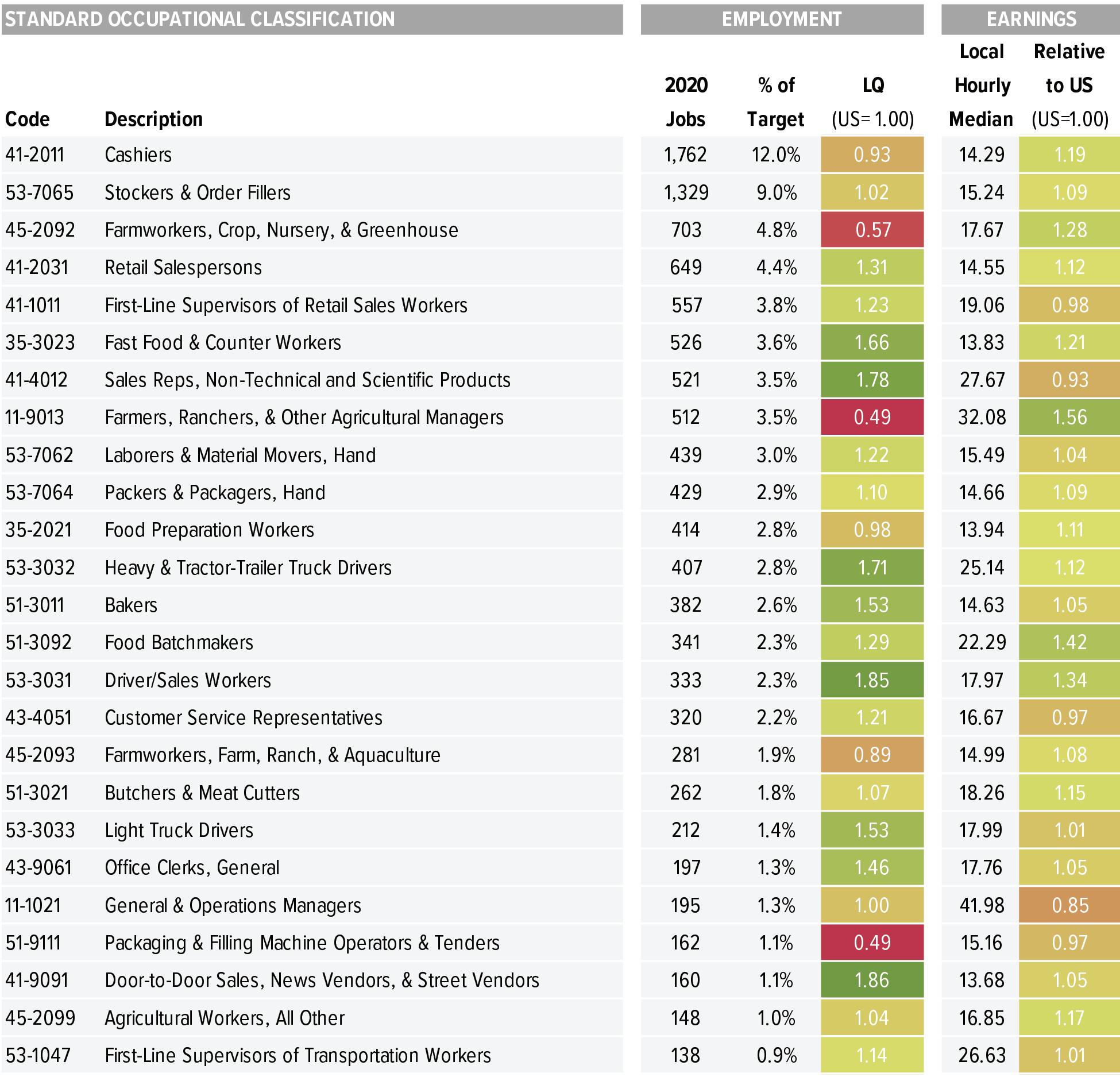Screen dimensions: 1120x1077
Task: Select the Cashiers description cell
Action: [x=138, y=155]
